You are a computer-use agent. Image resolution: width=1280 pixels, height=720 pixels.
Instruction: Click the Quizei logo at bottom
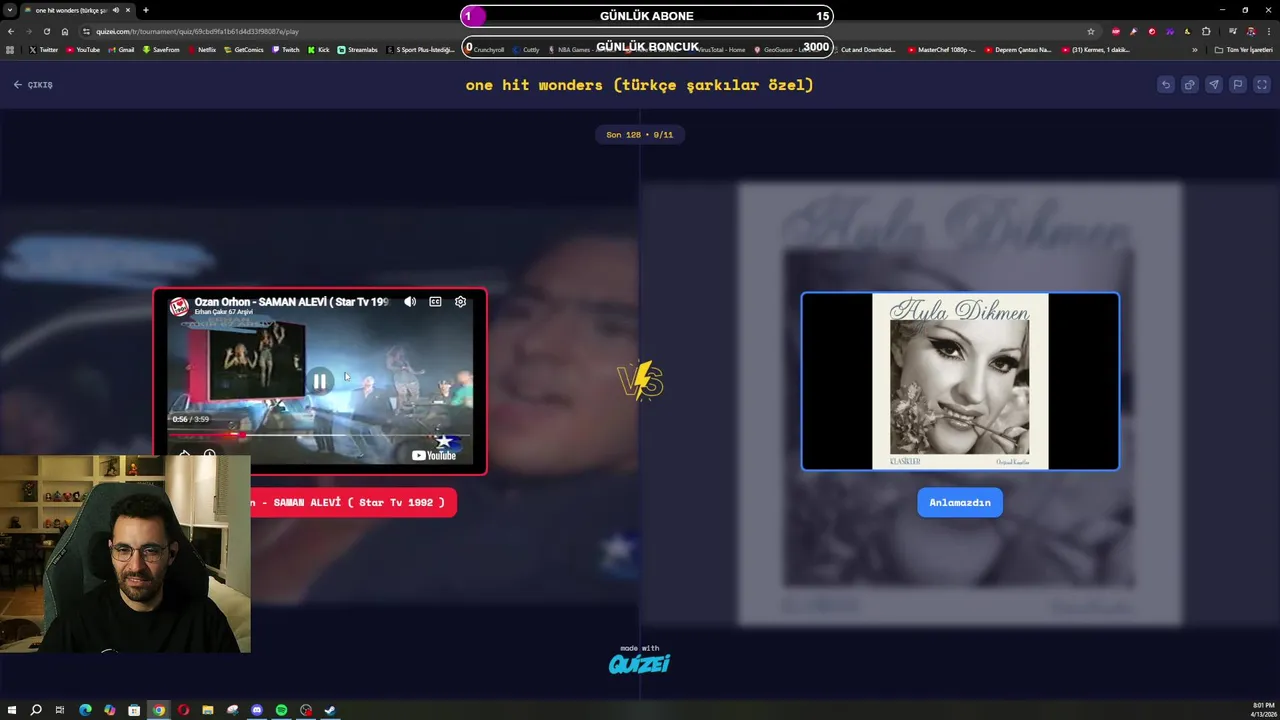pos(639,664)
